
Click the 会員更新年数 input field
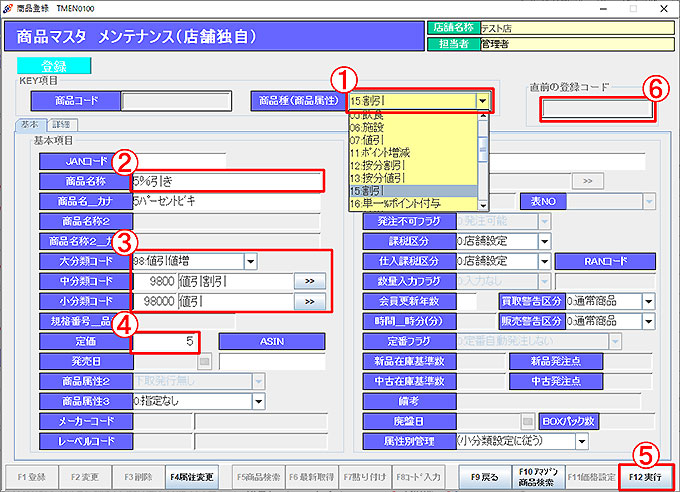click(x=467, y=301)
